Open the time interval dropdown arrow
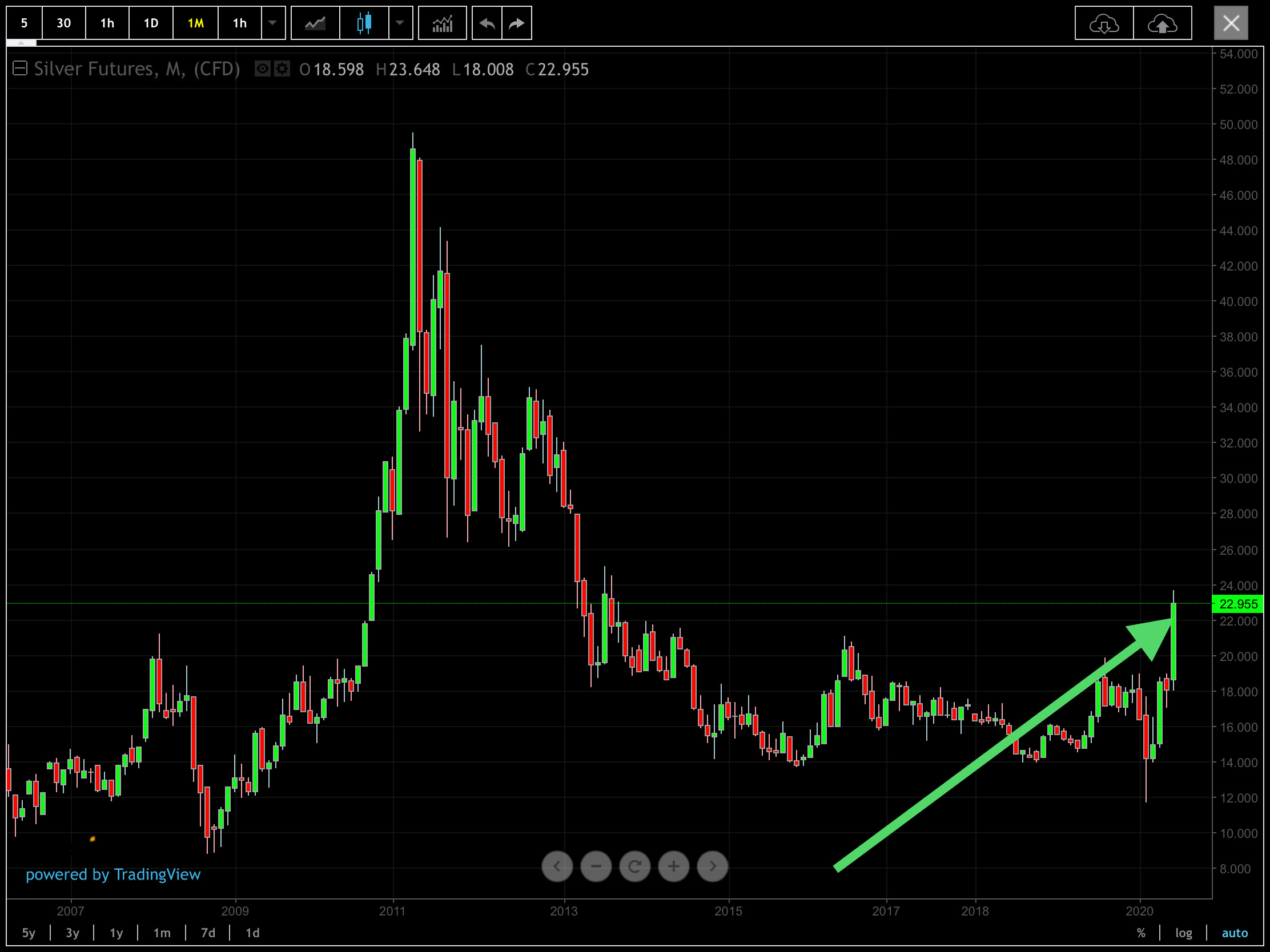The width and height of the screenshot is (1270, 952). (273, 23)
